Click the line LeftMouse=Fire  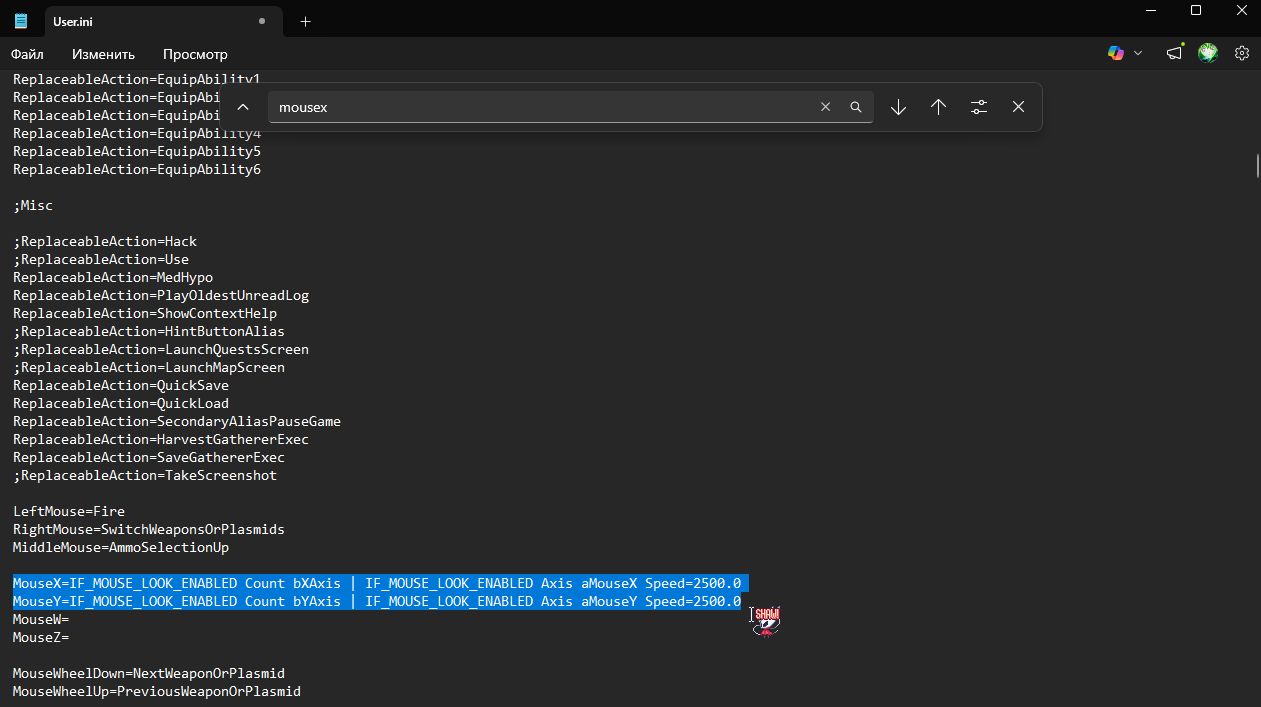[x=69, y=511]
